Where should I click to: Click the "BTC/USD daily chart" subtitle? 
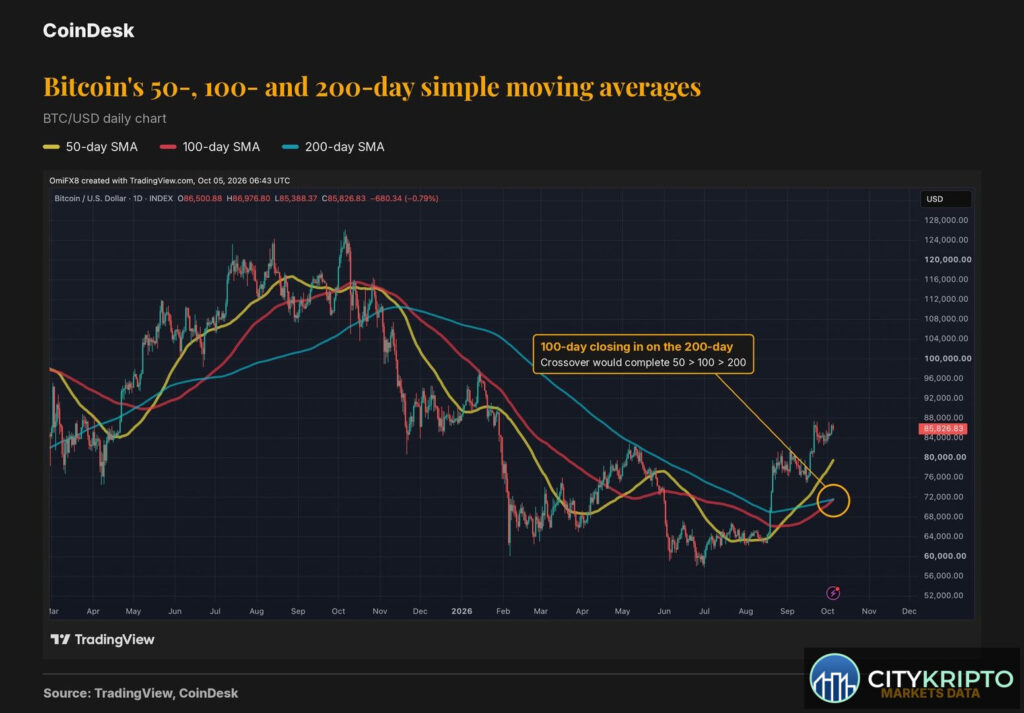(104, 118)
